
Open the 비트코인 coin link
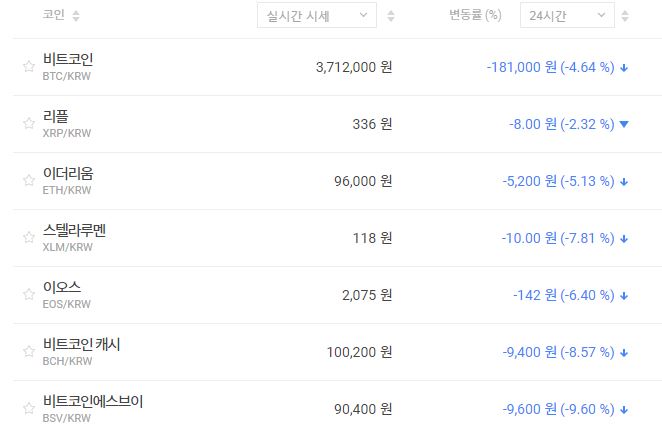point(68,59)
